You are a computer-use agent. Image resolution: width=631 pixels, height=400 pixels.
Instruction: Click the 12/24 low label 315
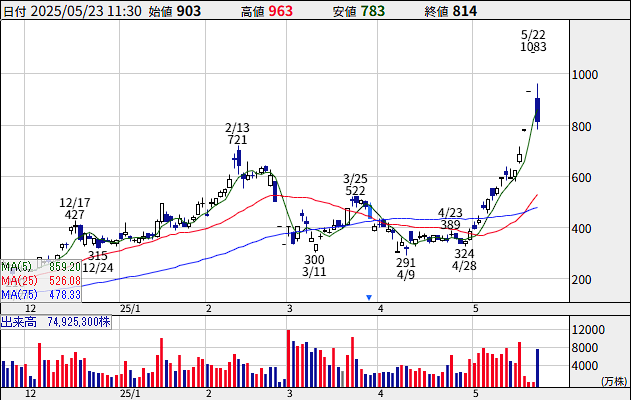[x=98, y=256]
